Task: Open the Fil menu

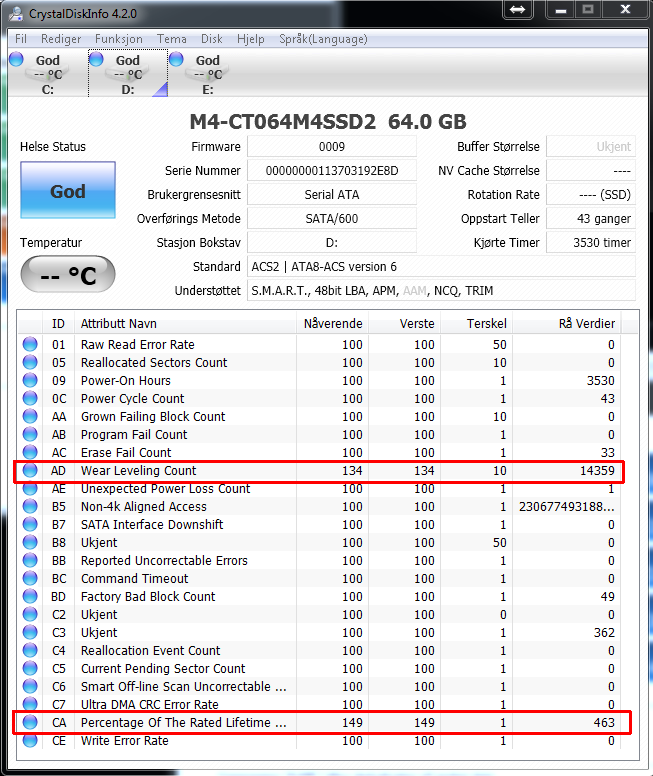Action: (x=21, y=39)
